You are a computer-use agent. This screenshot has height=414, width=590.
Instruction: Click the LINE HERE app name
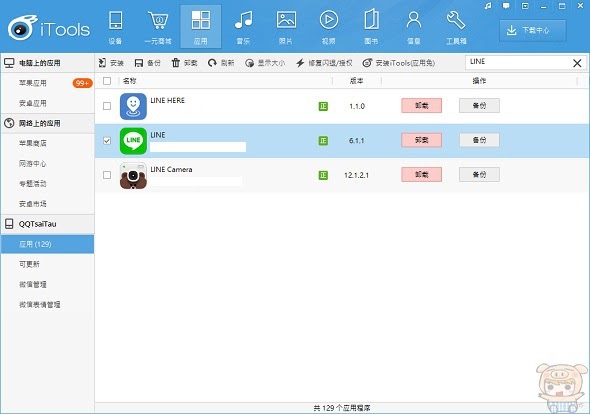(167, 100)
